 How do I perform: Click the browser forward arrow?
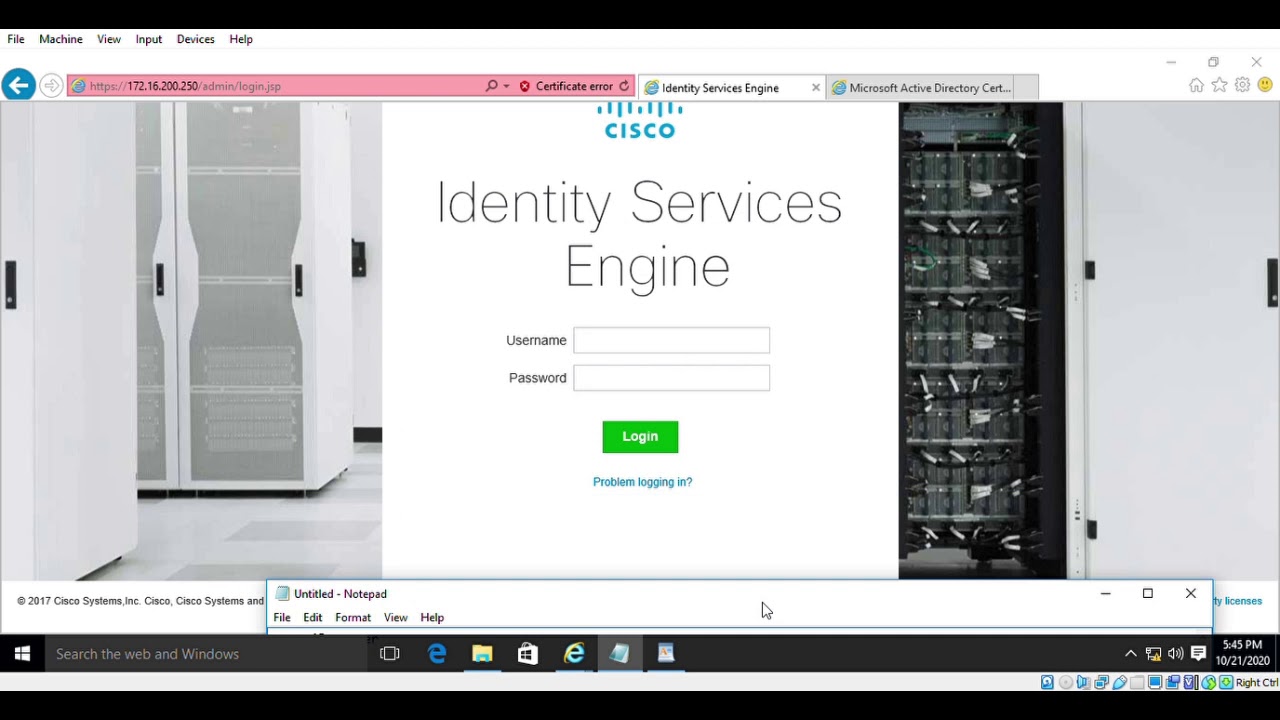coord(51,86)
